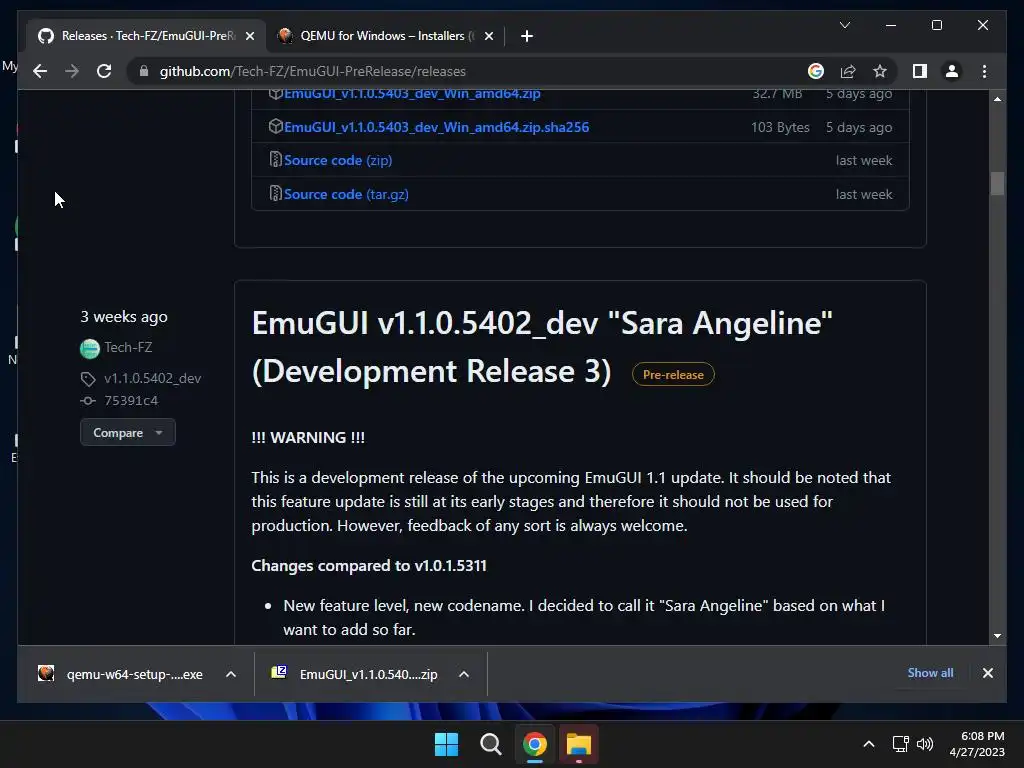
Task: Click the forward navigation arrow
Action: tap(72, 71)
